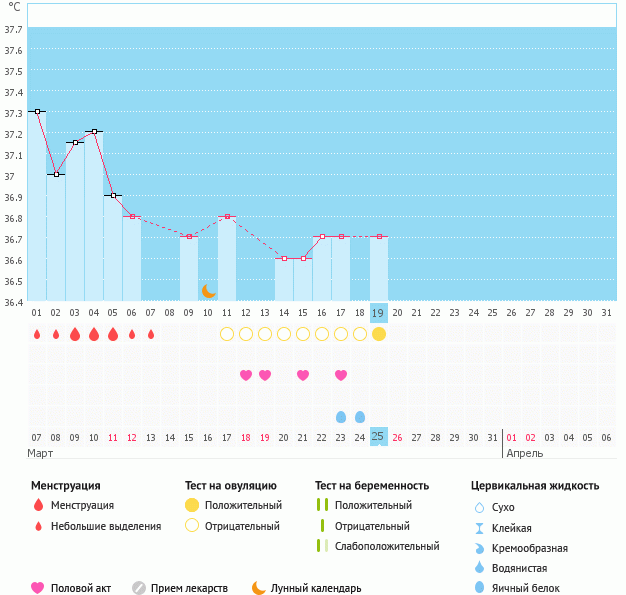The image size is (626, 595).
Task: Click the green 'Положительный' pregnancy test legend icon
Action: (x=322, y=506)
